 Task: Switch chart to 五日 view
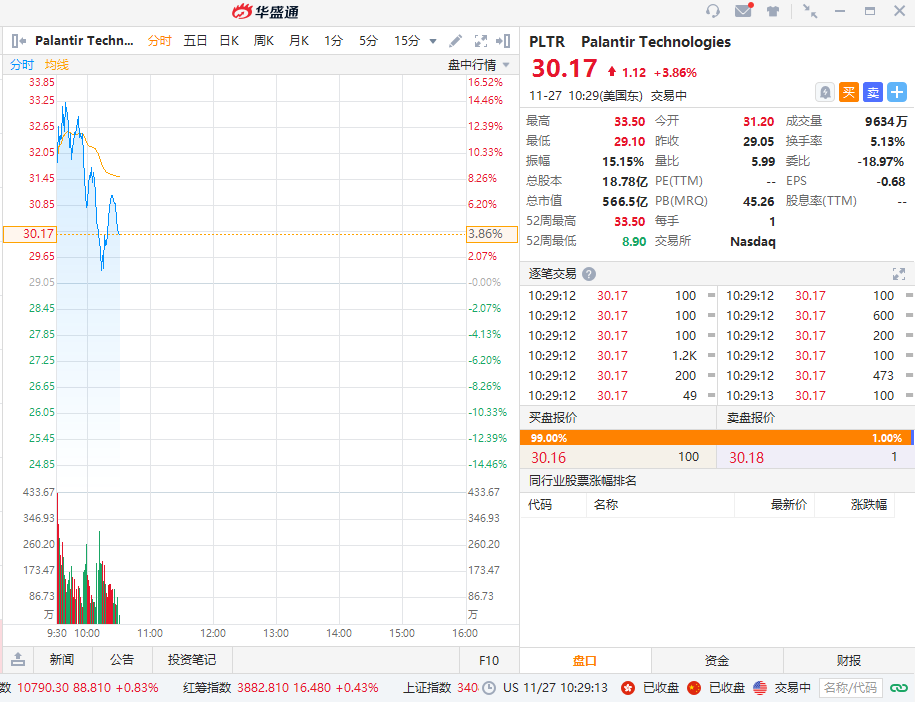click(x=195, y=41)
